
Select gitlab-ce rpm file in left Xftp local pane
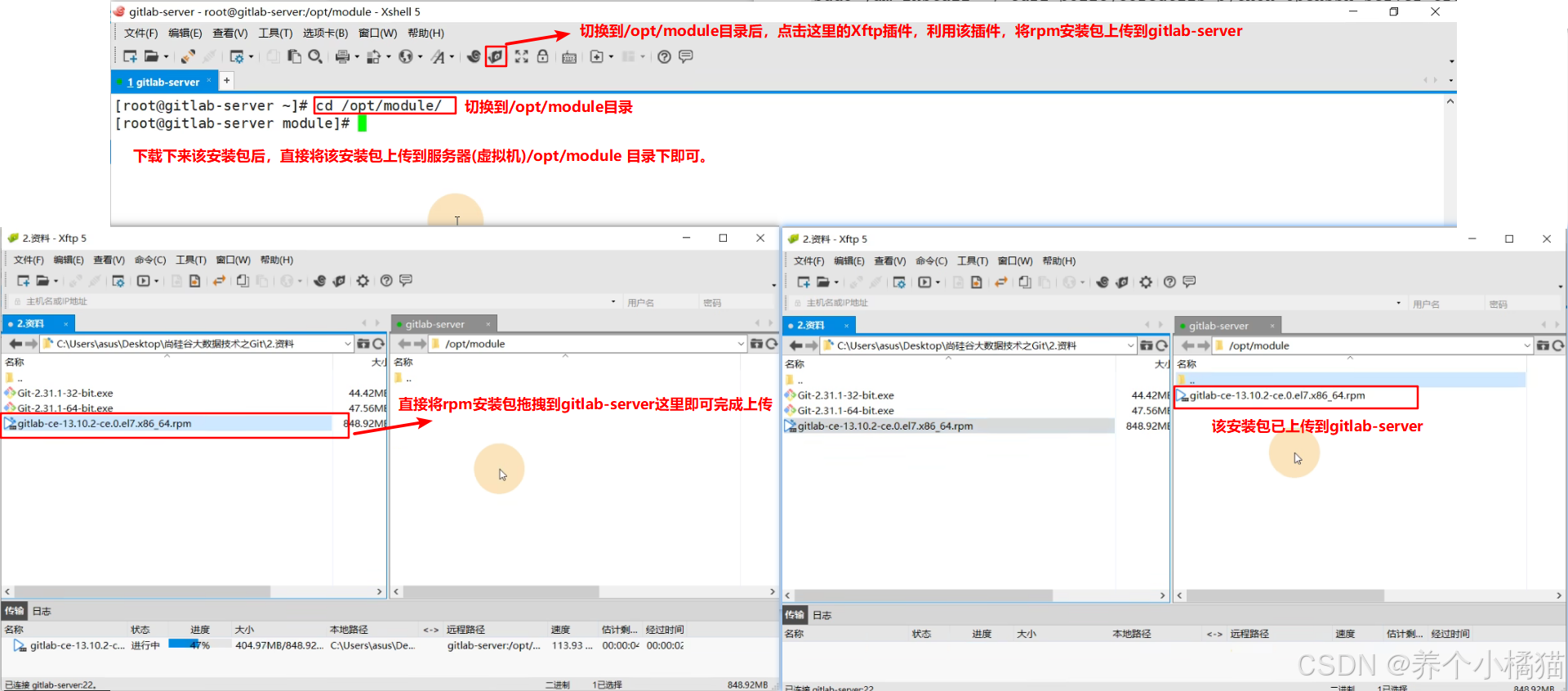click(x=167, y=423)
